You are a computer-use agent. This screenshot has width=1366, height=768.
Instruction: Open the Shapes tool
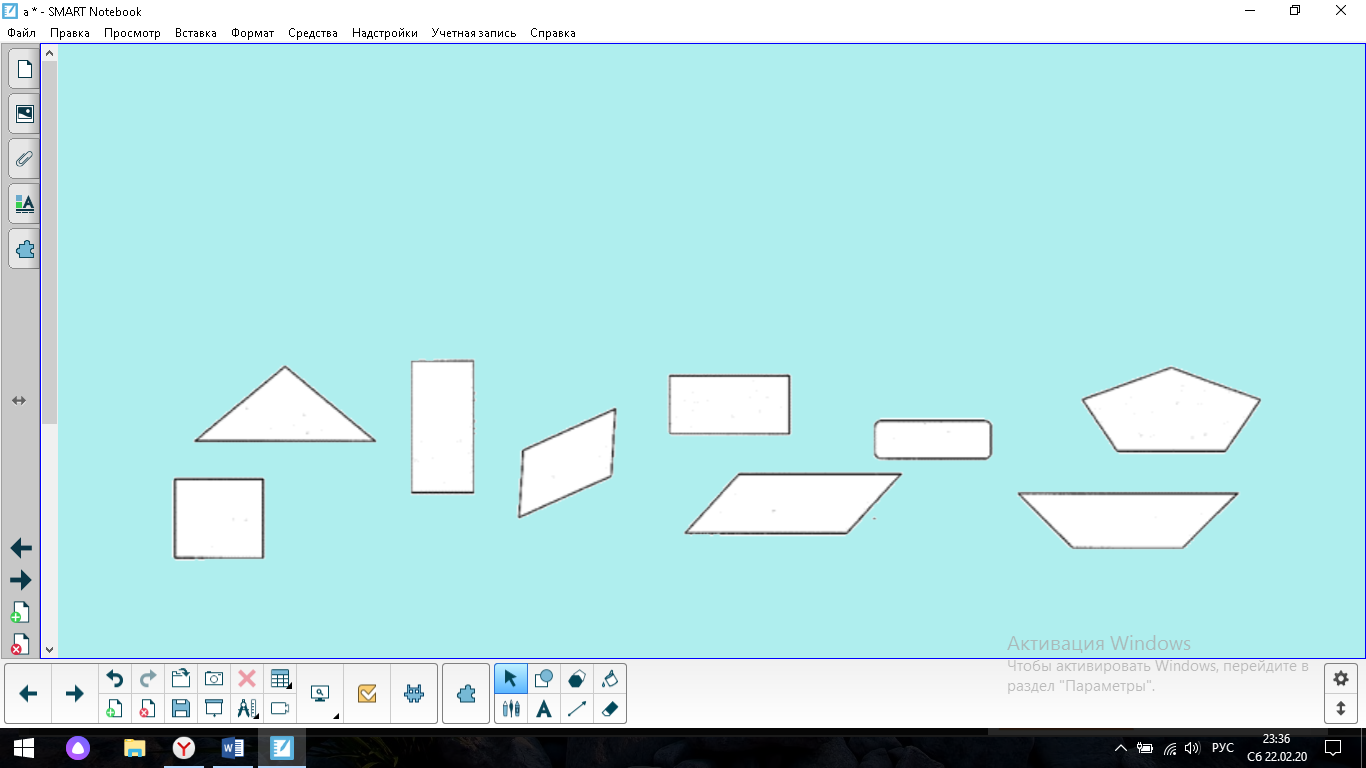pyautogui.click(x=544, y=679)
